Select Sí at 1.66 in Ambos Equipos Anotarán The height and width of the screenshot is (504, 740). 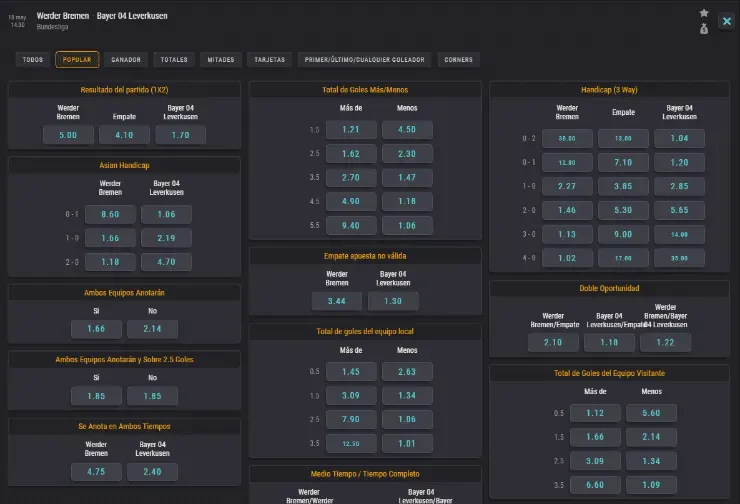(x=96, y=329)
